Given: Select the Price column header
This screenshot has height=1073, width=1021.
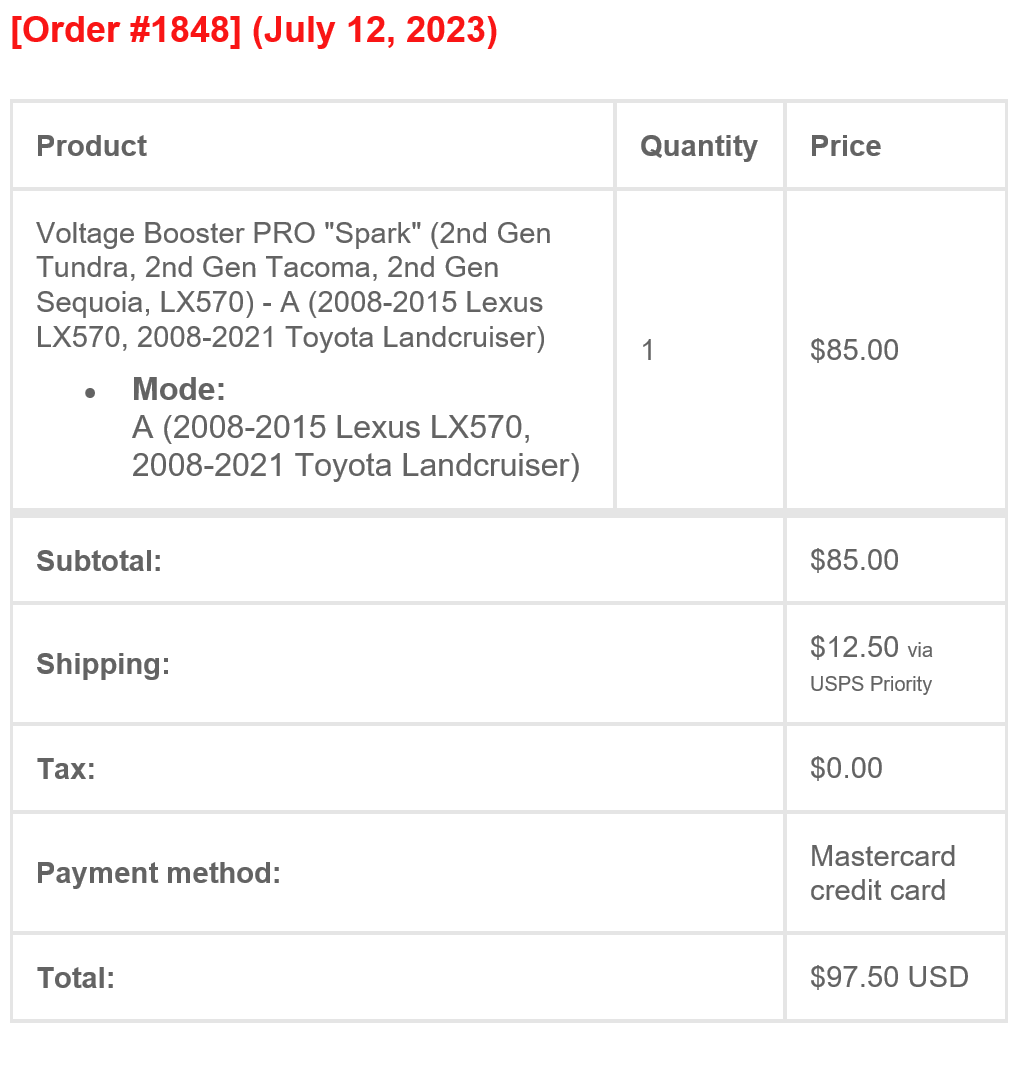Looking at the screenshot, I should point(846,146).
